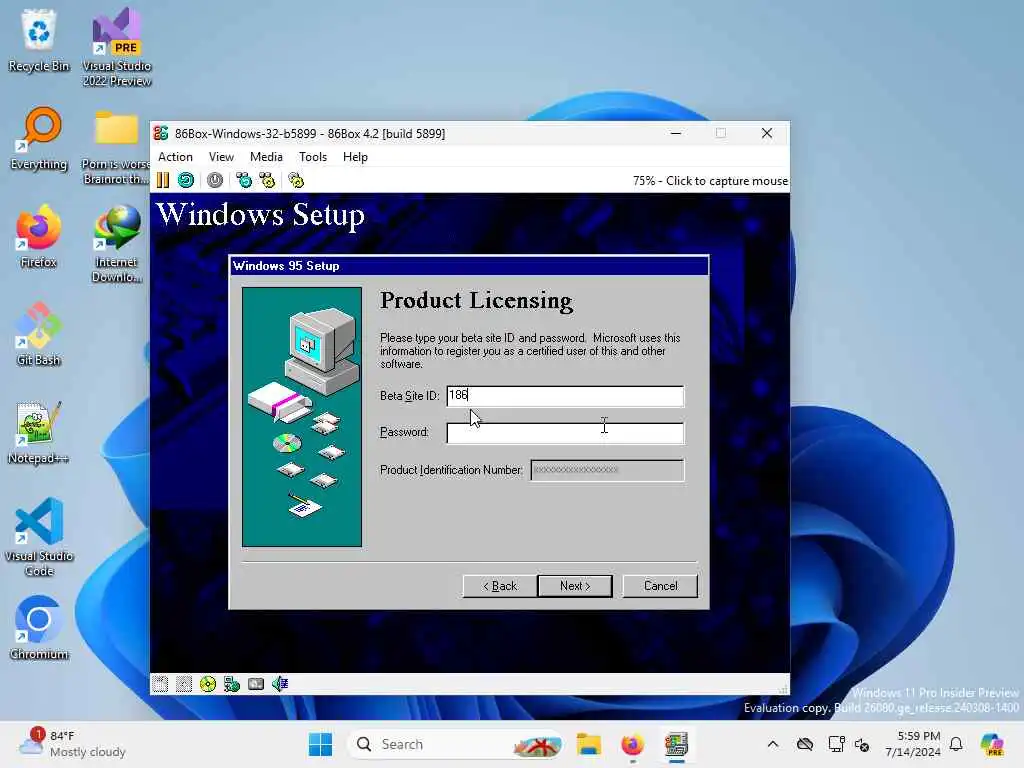Open the Tools menu
This screenshot has height=768, width=1024.
pos(313,157)
